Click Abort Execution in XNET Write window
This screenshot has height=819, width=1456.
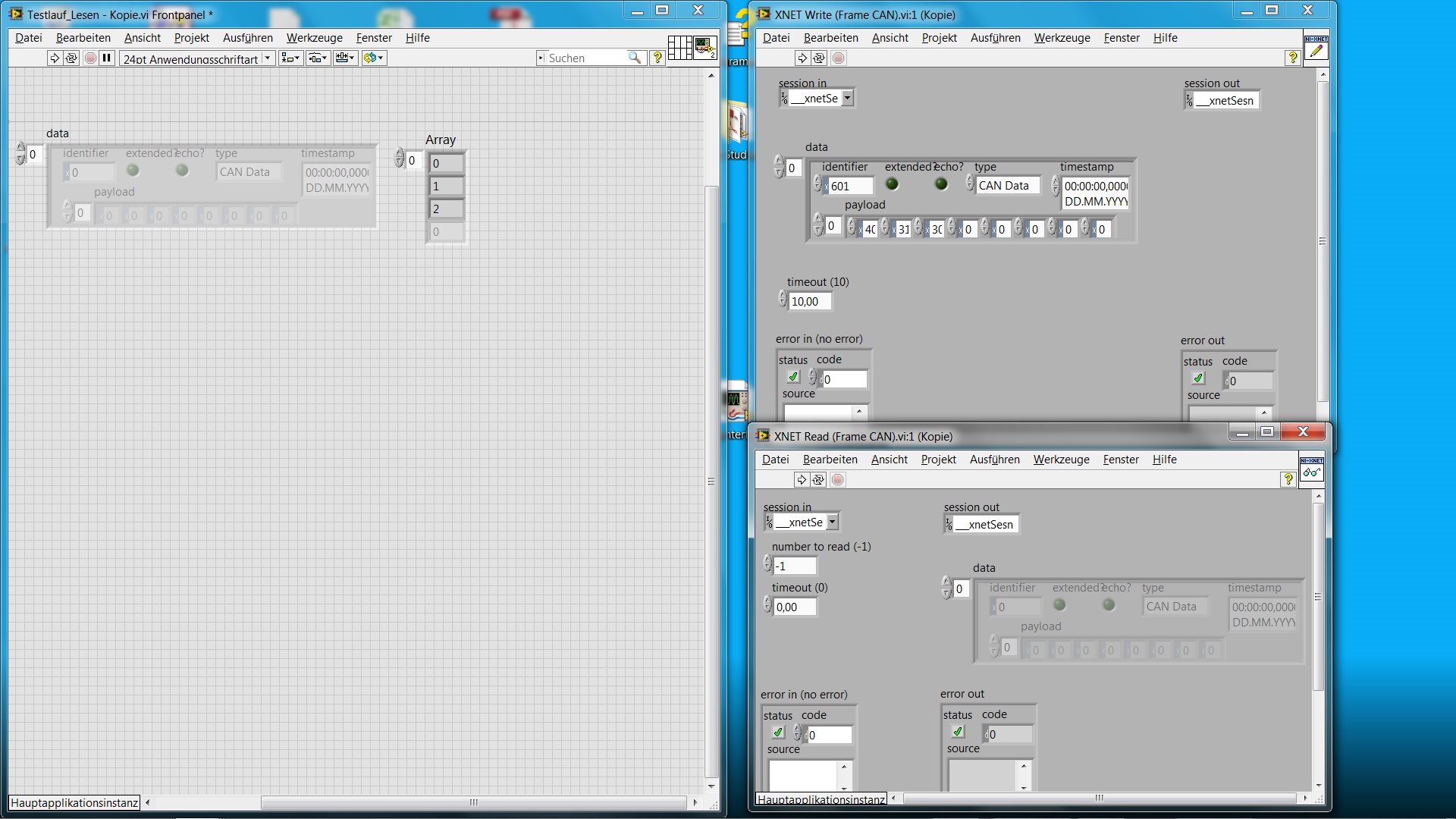(838, 58)
